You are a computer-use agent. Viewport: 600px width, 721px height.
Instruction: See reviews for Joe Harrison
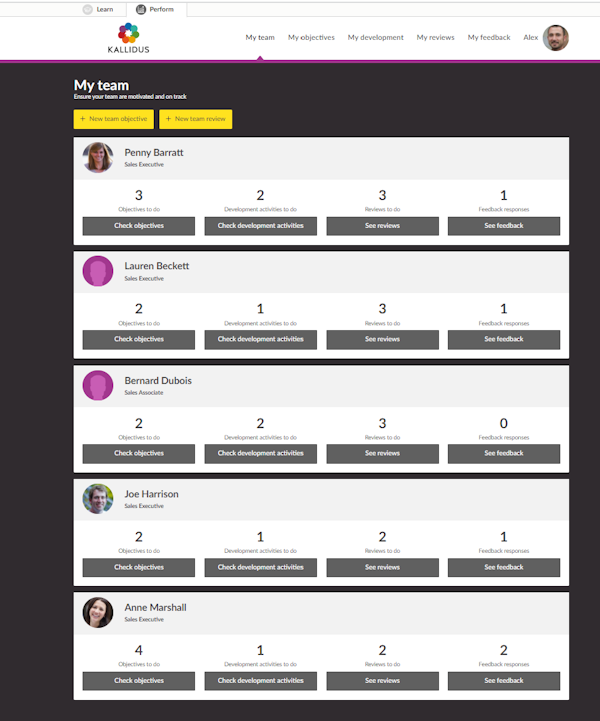point(382,567)
